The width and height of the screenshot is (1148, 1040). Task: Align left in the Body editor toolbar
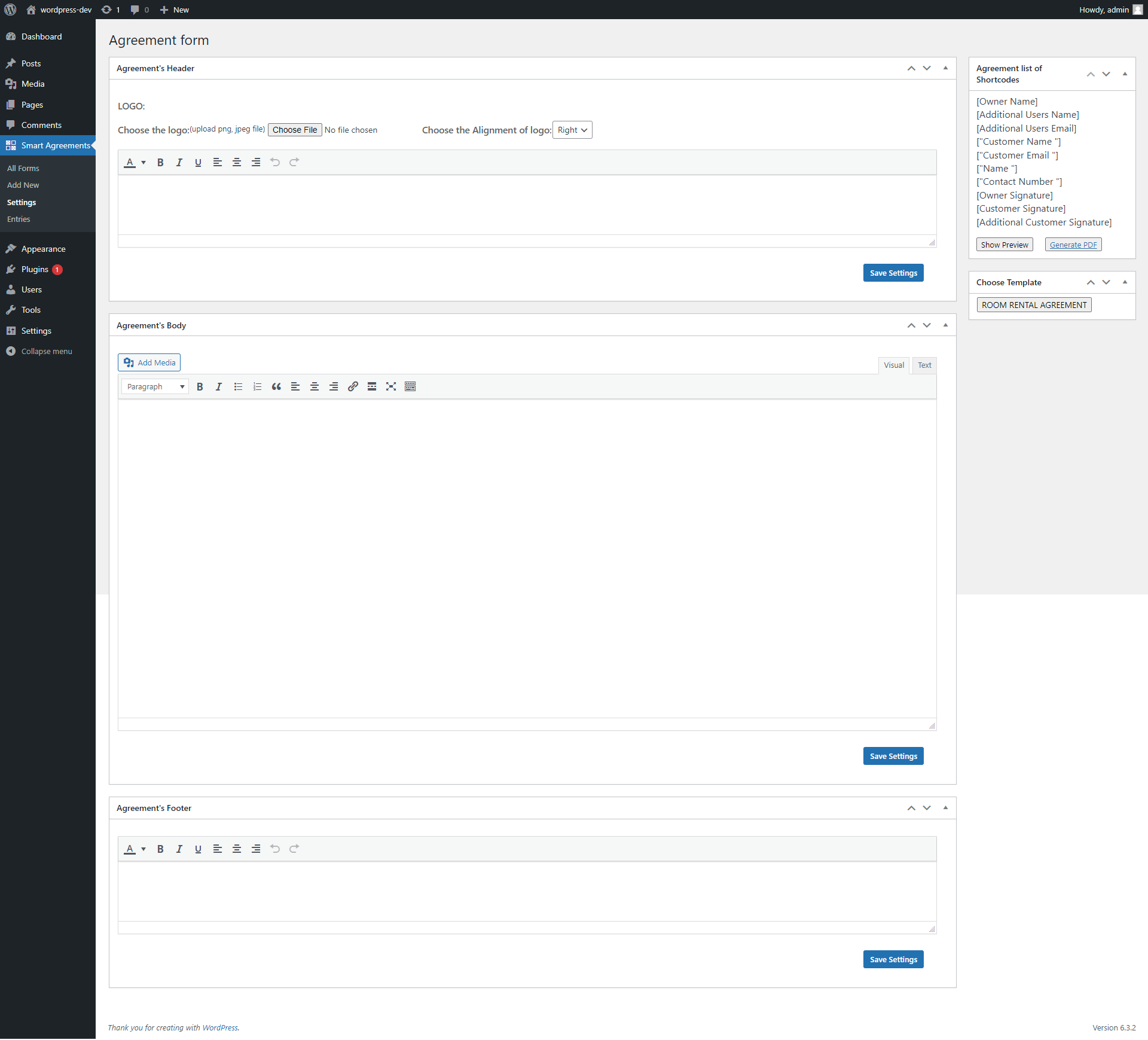point(295,387)
